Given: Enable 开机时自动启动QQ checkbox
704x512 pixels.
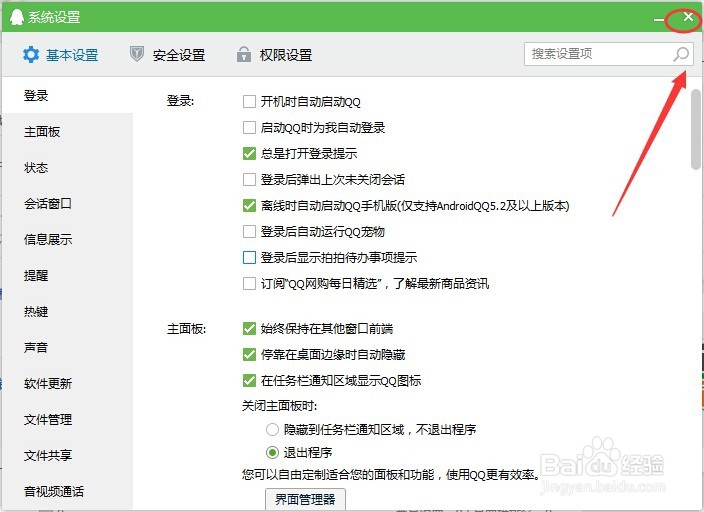Looking at the screenshot, I should coord(249,102).
